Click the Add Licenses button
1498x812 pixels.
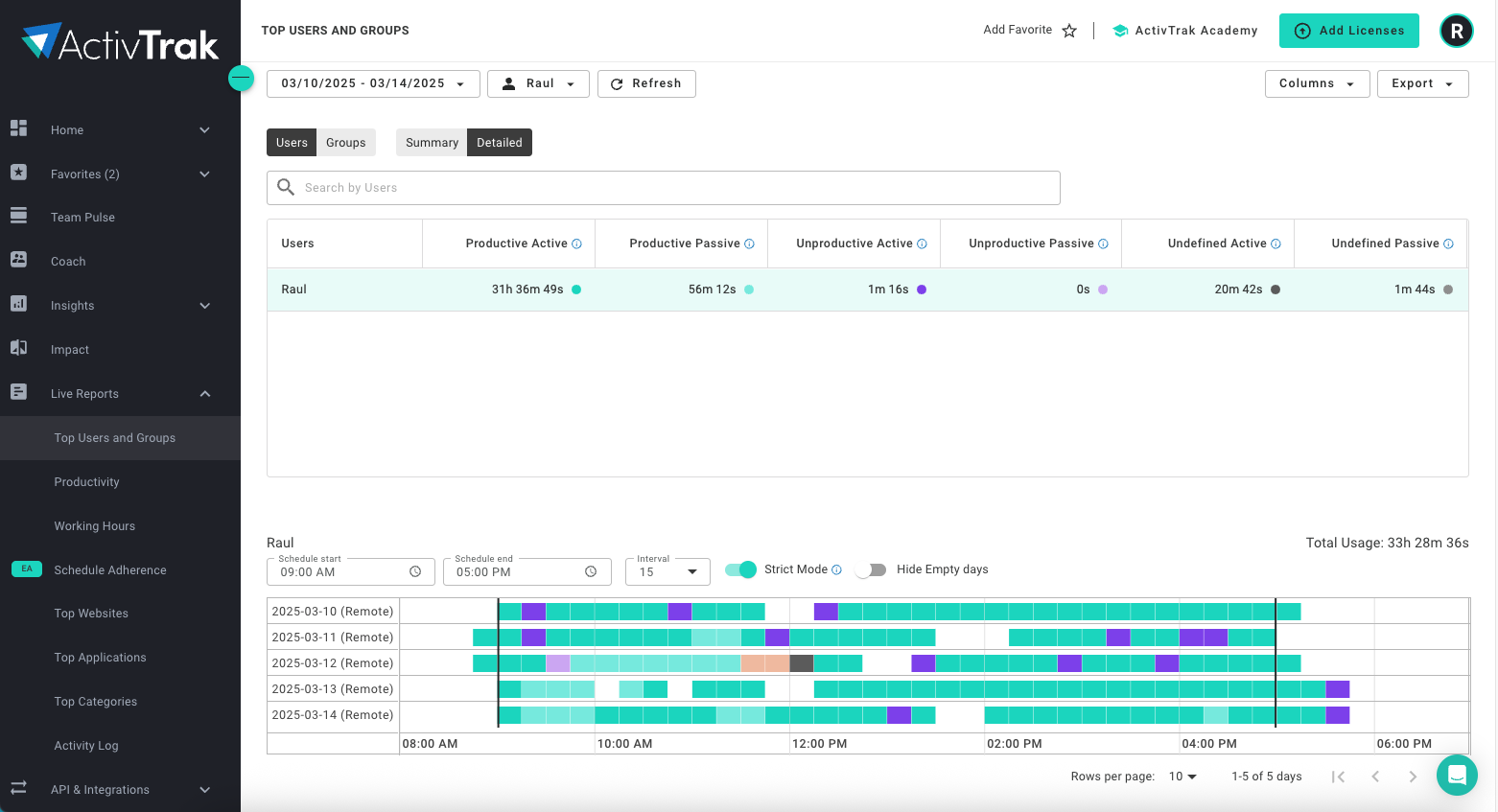coord(1349,31)
